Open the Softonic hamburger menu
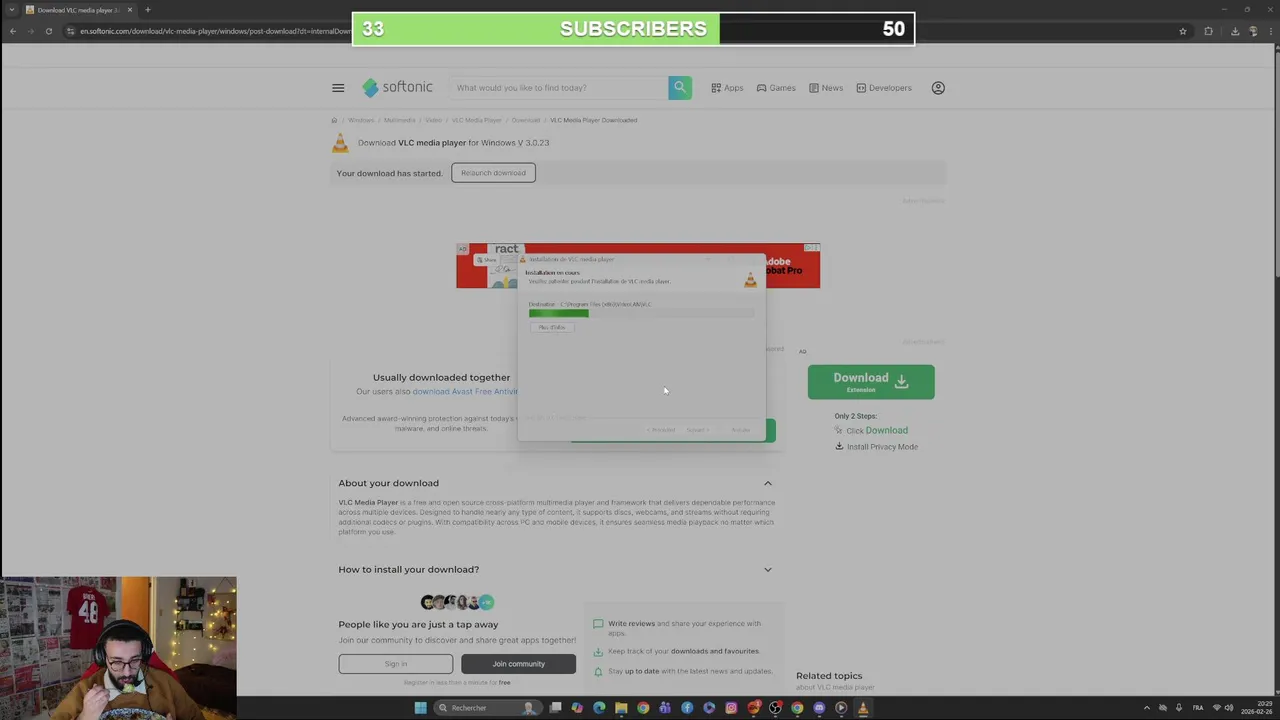The width and height of the screenshot is (1280, 720). (338, 88)
